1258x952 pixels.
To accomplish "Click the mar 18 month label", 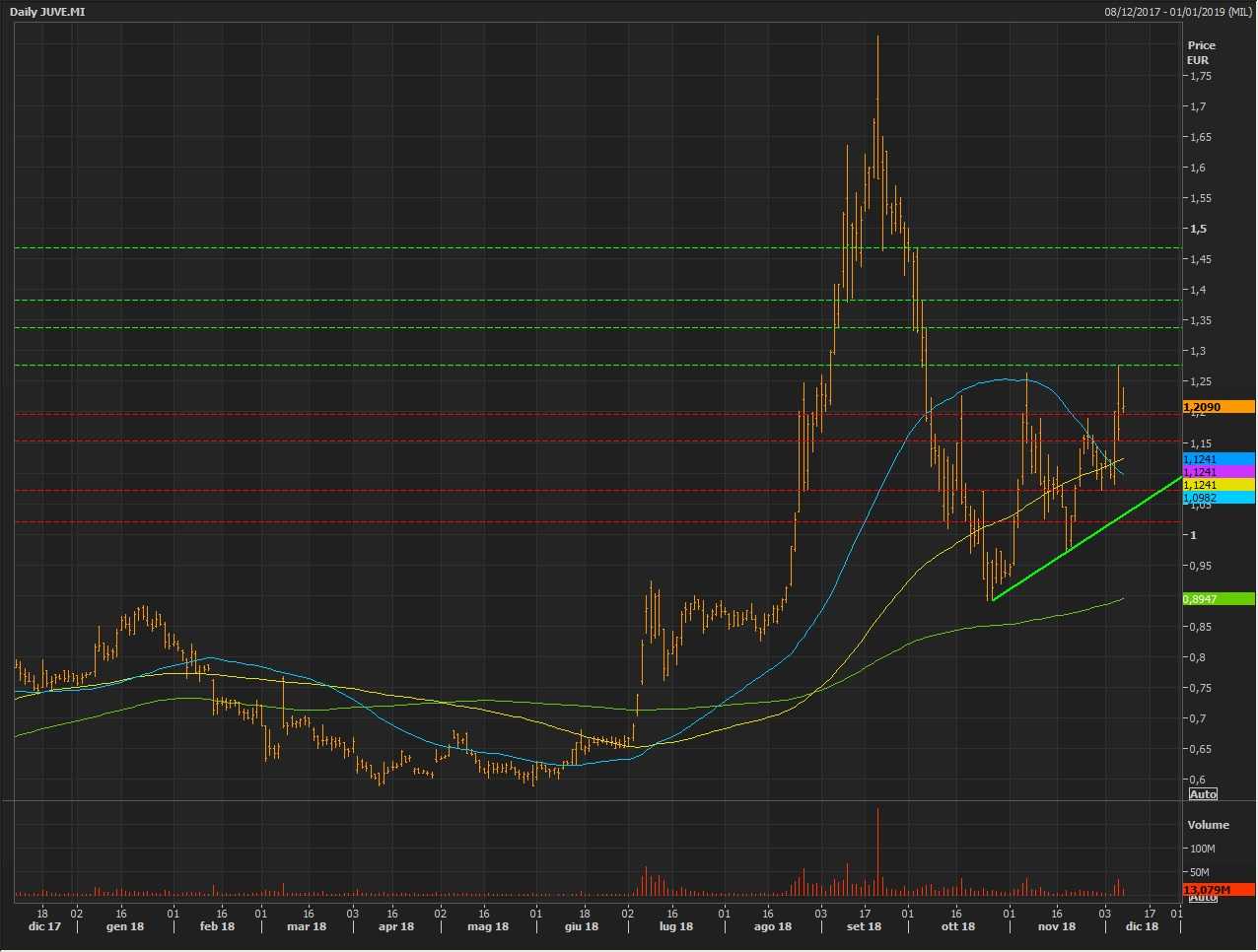I will point(307,926).
